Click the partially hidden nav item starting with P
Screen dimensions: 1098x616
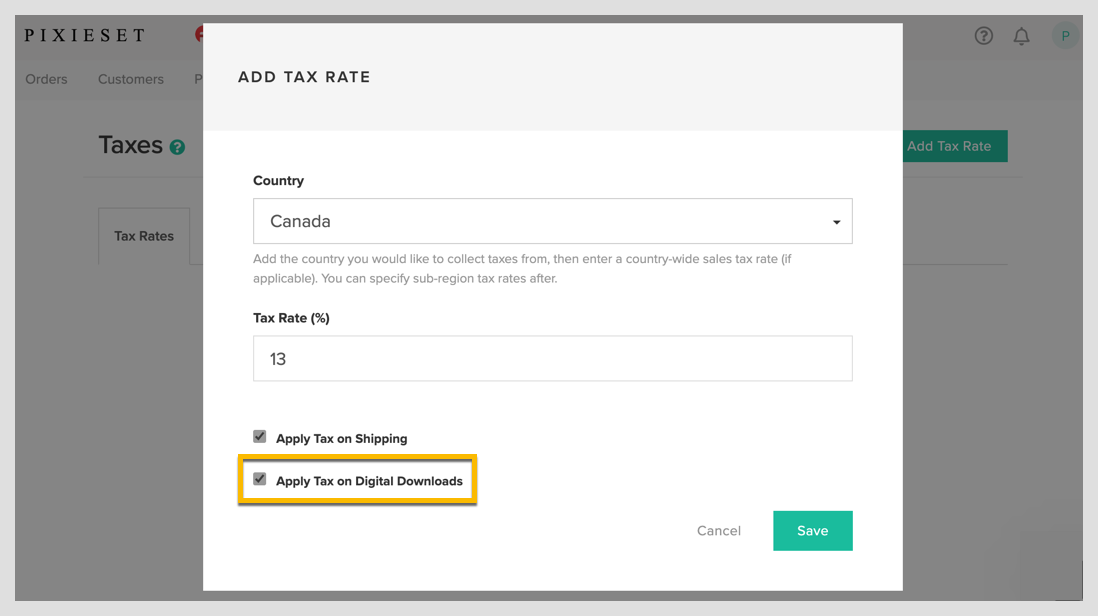click(x=198, y=79)
